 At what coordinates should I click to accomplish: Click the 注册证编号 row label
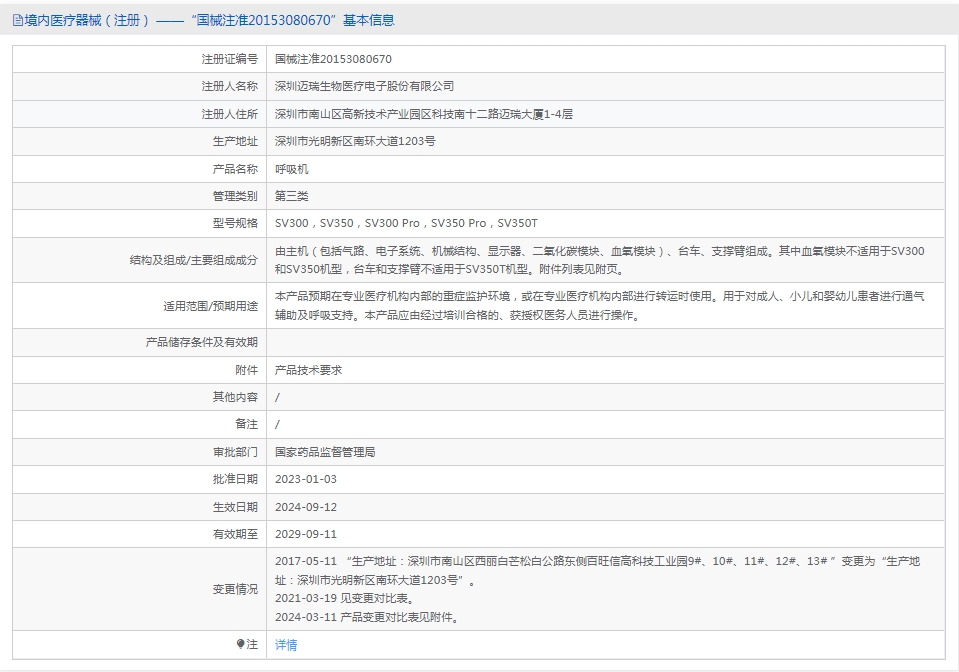[x=230, y=59]
